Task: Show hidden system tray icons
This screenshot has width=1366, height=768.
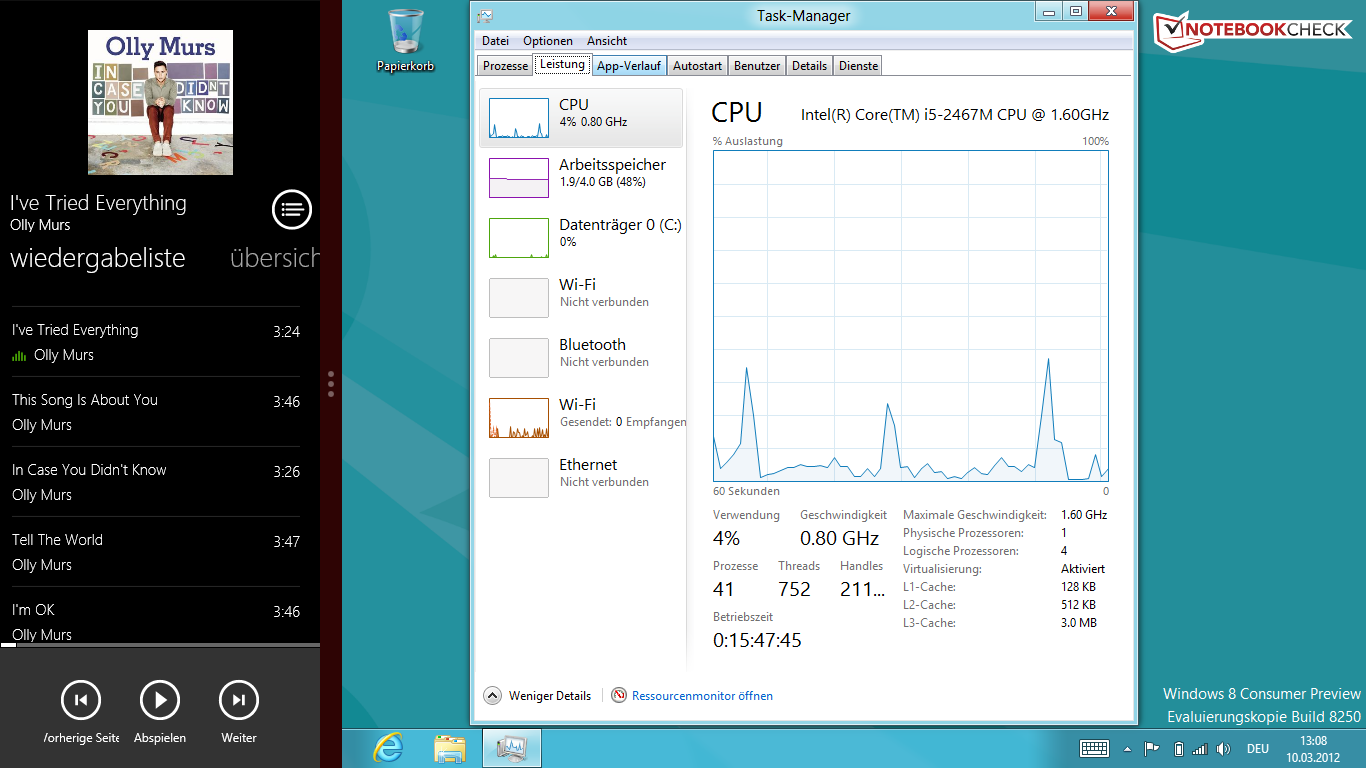Action: pos(1128,749)
